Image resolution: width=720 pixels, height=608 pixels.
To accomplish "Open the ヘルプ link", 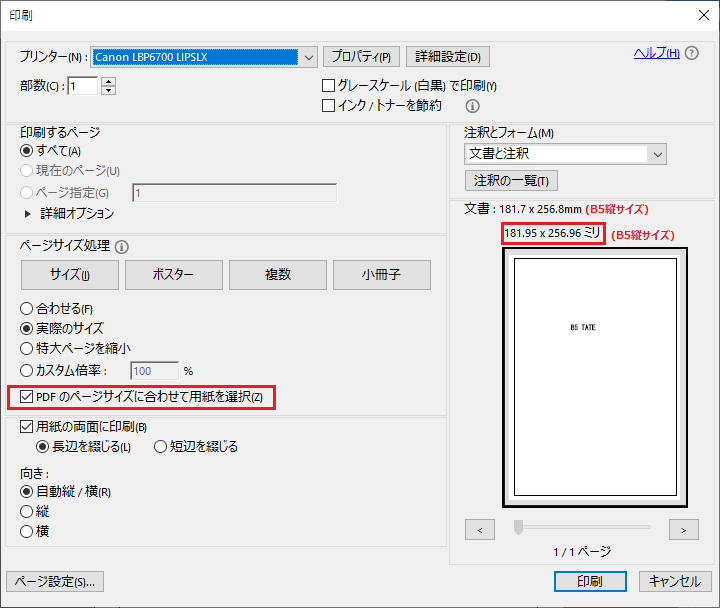I will click(656, 53).
